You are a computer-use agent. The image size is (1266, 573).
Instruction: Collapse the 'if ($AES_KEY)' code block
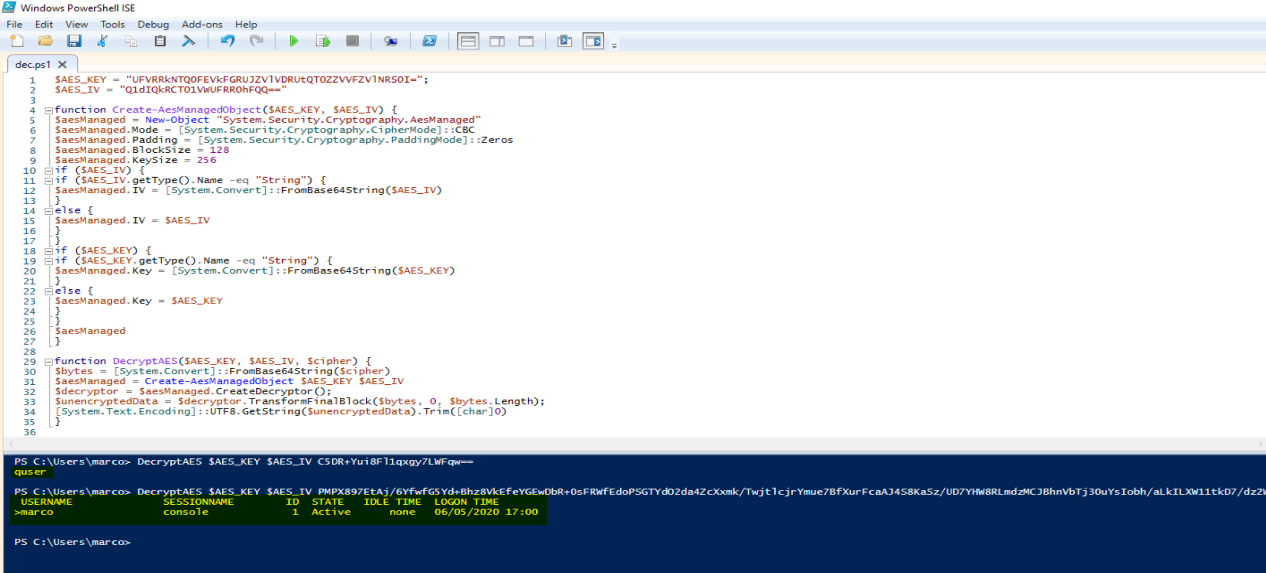[49, 250]
